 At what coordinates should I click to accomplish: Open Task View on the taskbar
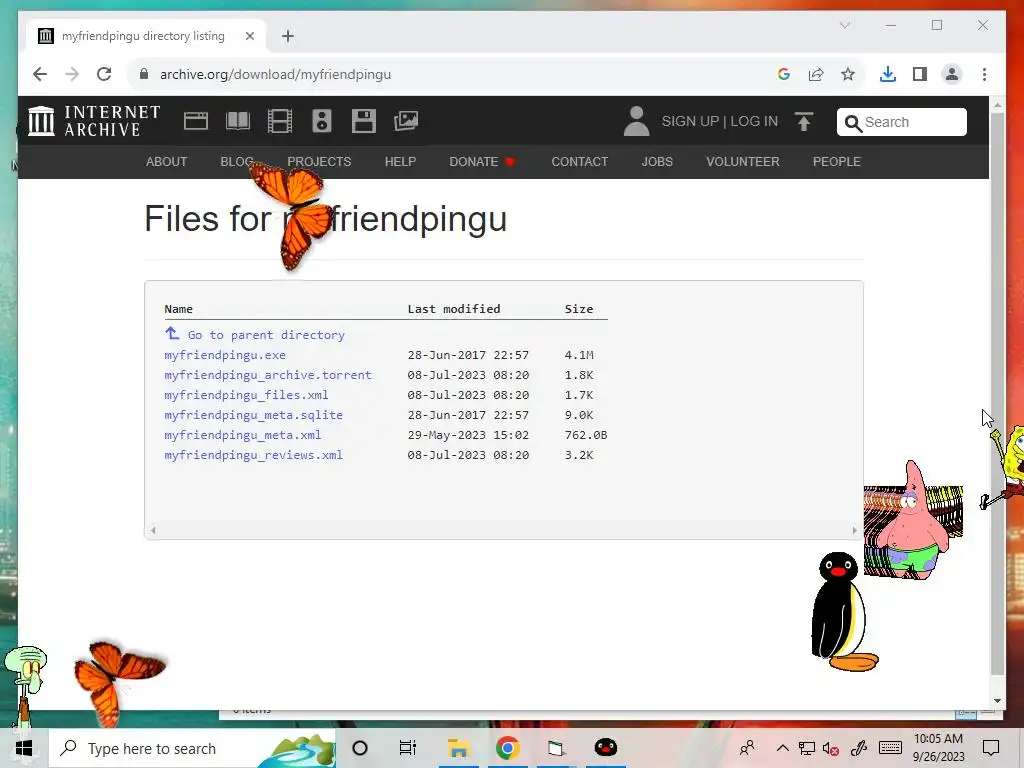[x=408, y=748]
